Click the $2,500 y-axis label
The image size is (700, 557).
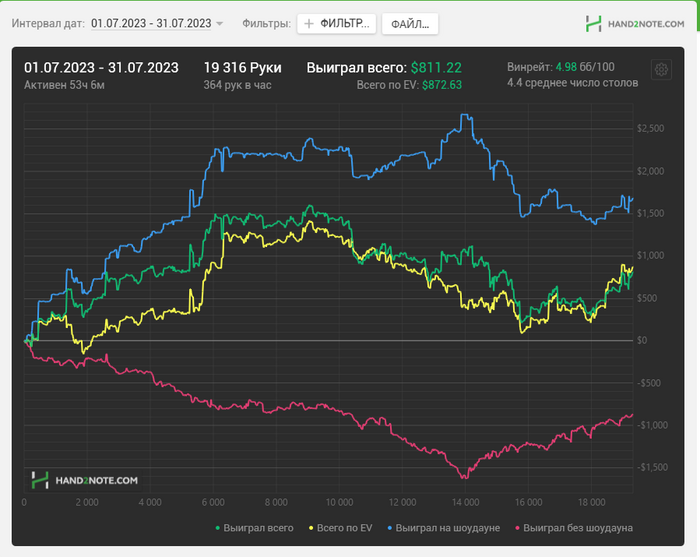pyautogui.click(x=650, y=129)
